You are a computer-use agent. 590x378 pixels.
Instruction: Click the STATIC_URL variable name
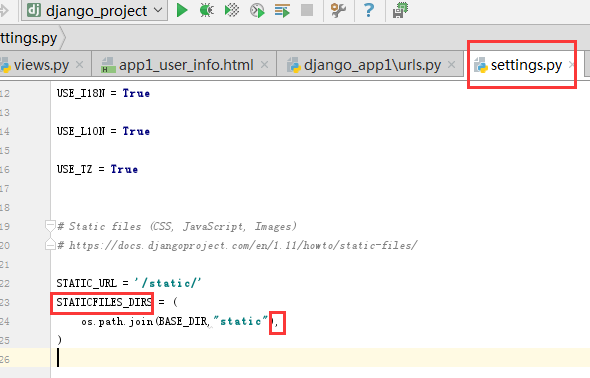(x=87, y=283)
